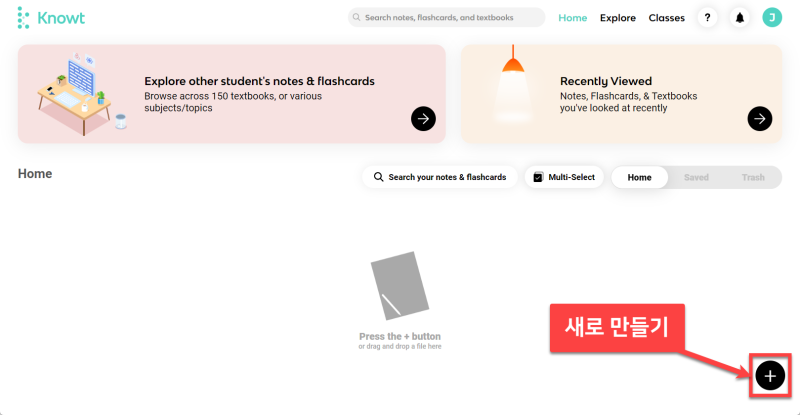Click 'Explore other student's notes & flashcards' heading

click(259, 81)
